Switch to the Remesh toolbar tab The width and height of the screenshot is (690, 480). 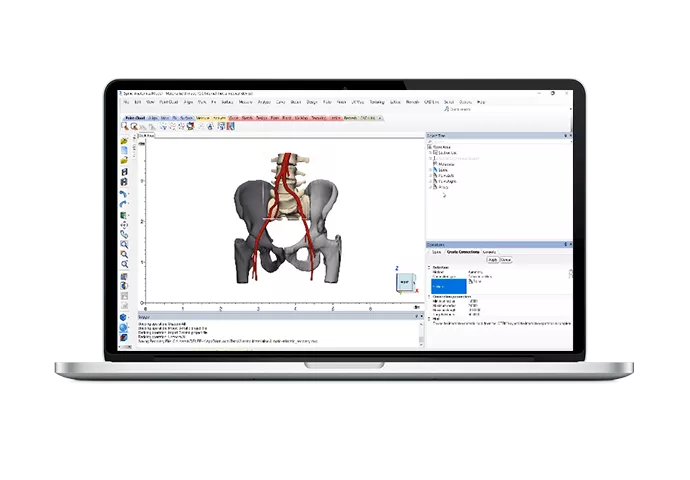tap(350, 118)
